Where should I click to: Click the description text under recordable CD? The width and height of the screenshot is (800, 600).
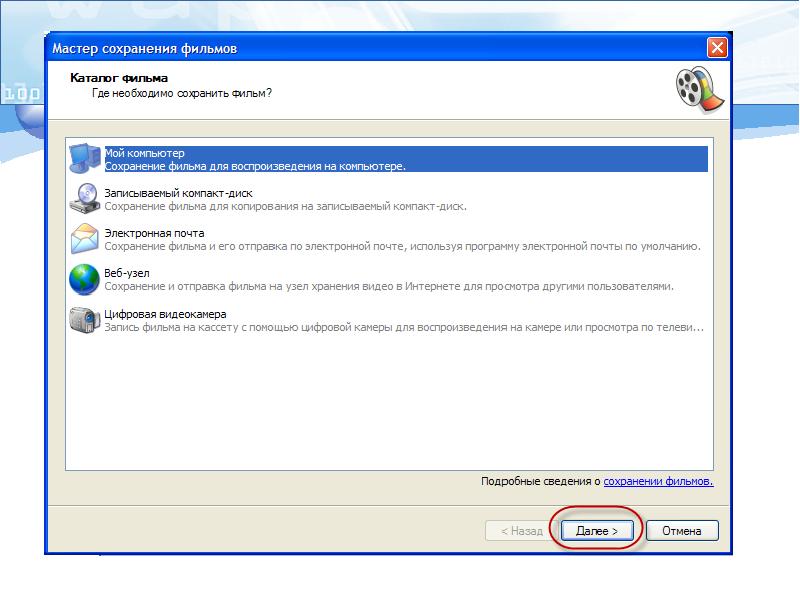pos(285,206)
